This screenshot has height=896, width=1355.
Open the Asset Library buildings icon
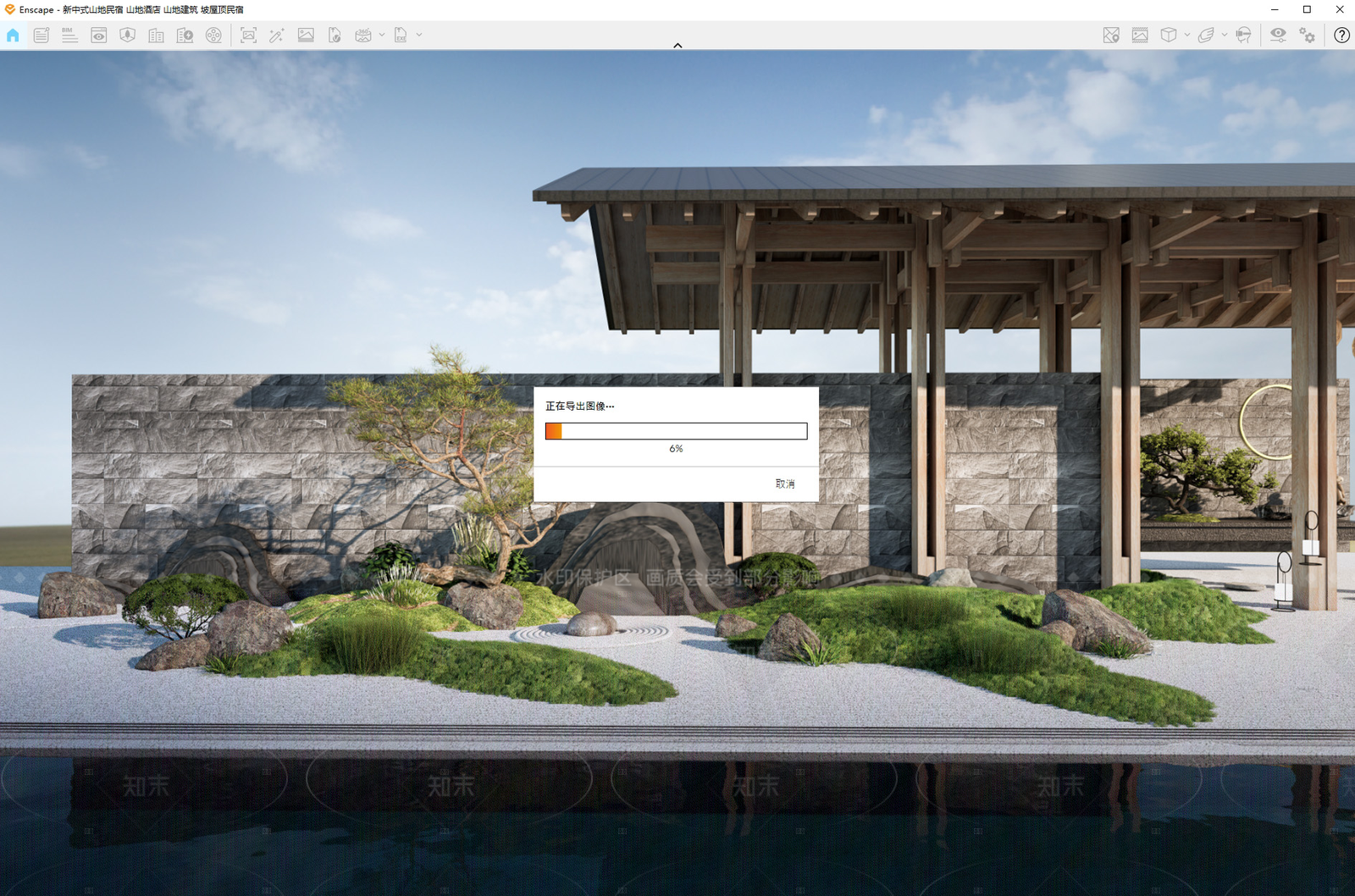[156, 36]
